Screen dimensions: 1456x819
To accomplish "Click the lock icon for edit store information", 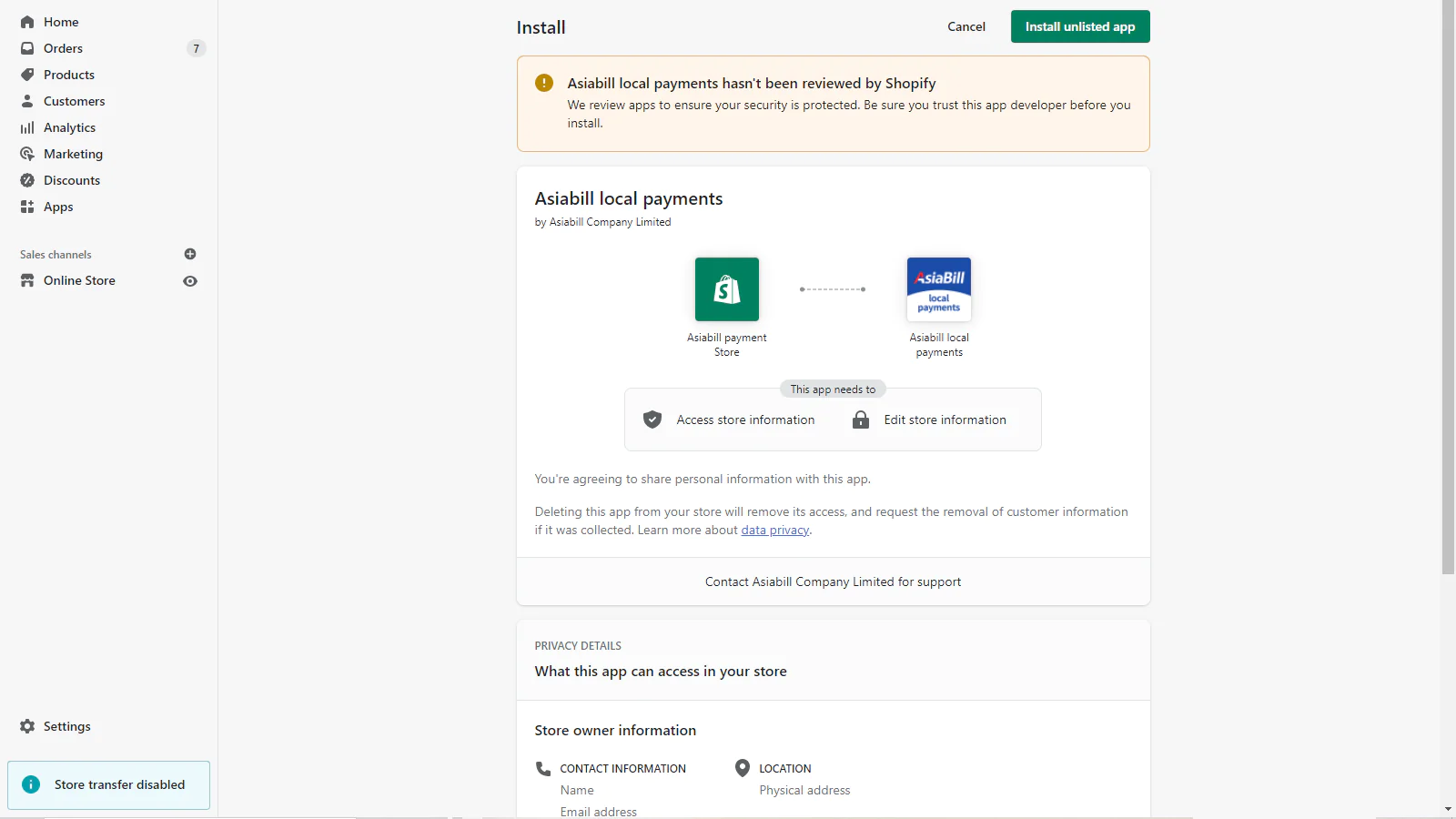I will [x=861, y=420].
